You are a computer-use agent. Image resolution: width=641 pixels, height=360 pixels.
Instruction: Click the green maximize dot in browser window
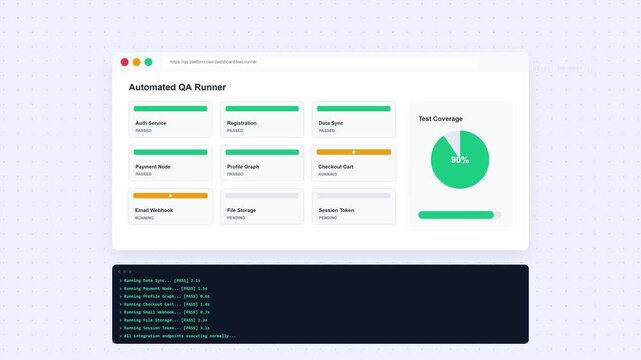(x=148, y=62)
